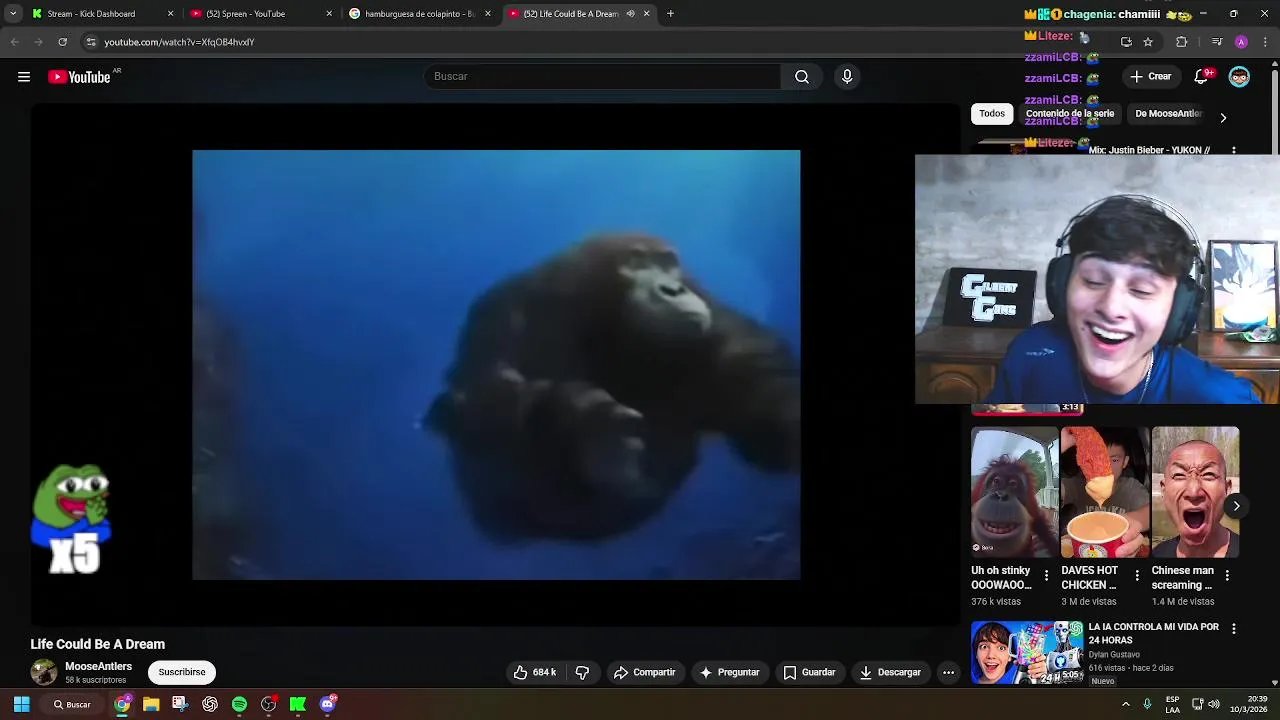This screenshot has height=720, width=1280.
Task: Select the Todos filter chip
Action: click(x=992, y=114)
